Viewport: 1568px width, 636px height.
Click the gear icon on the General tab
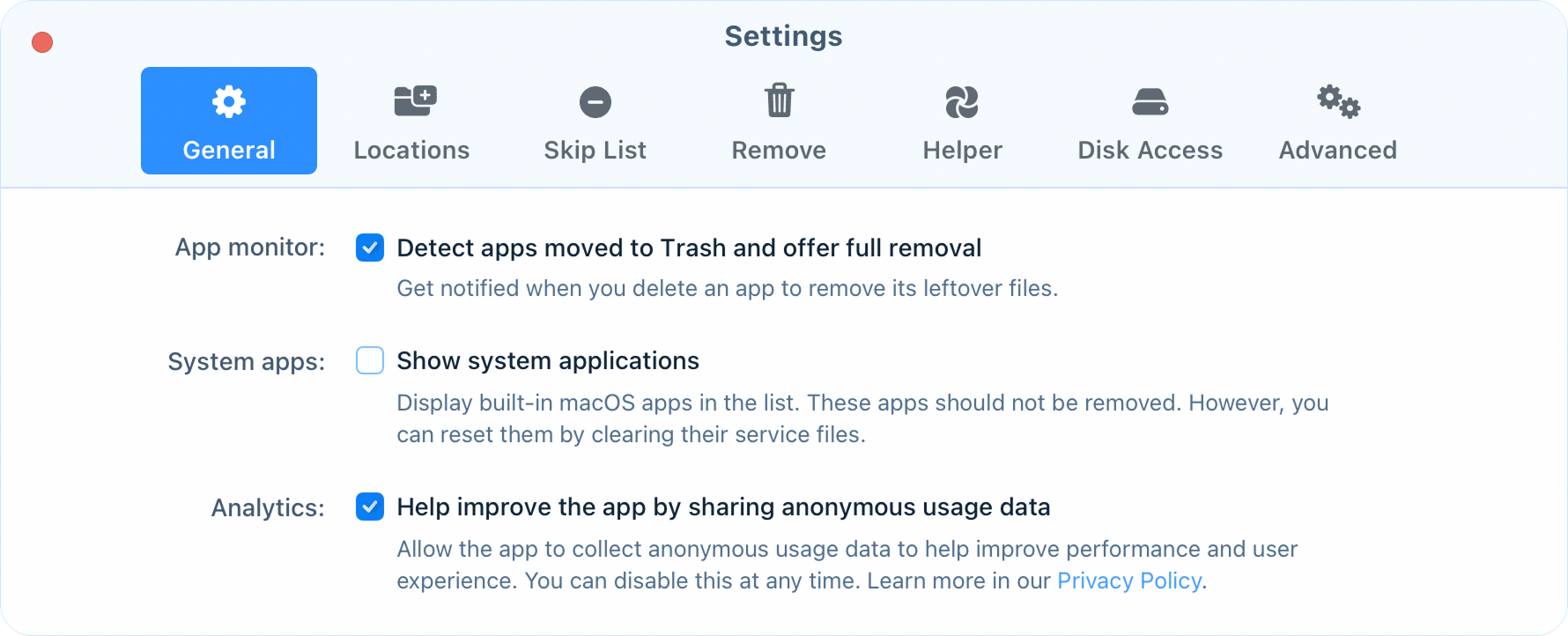(228, 100)
